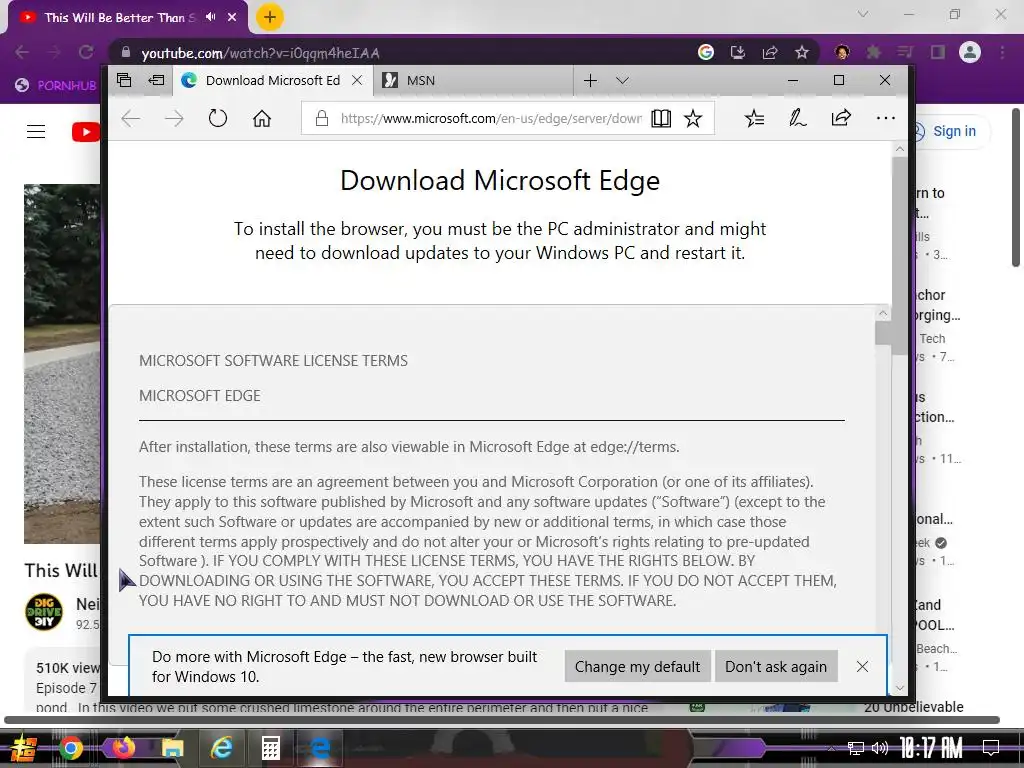Add Edge page to favorites star
Image resolution: width=1024 pixels, height=768 pixels.
[x=693, y=118]
